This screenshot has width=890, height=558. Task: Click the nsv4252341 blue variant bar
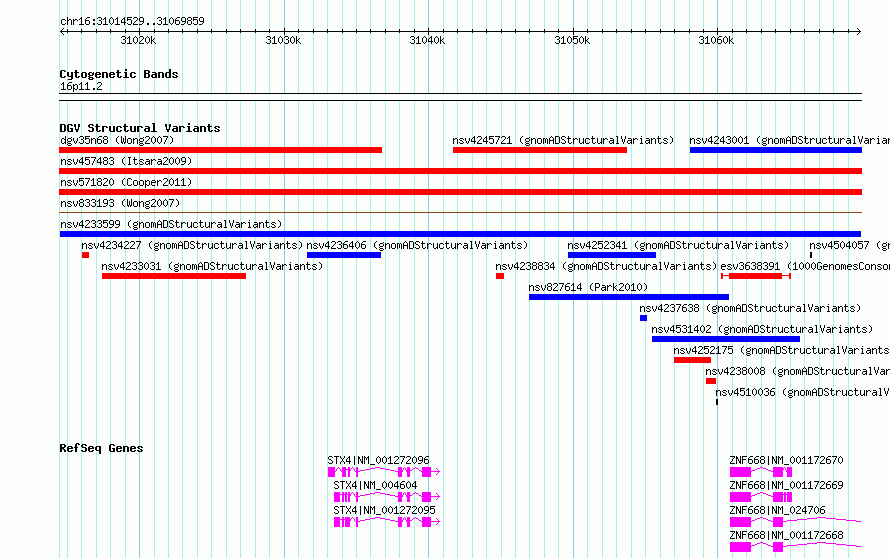(x=612, y=255)
